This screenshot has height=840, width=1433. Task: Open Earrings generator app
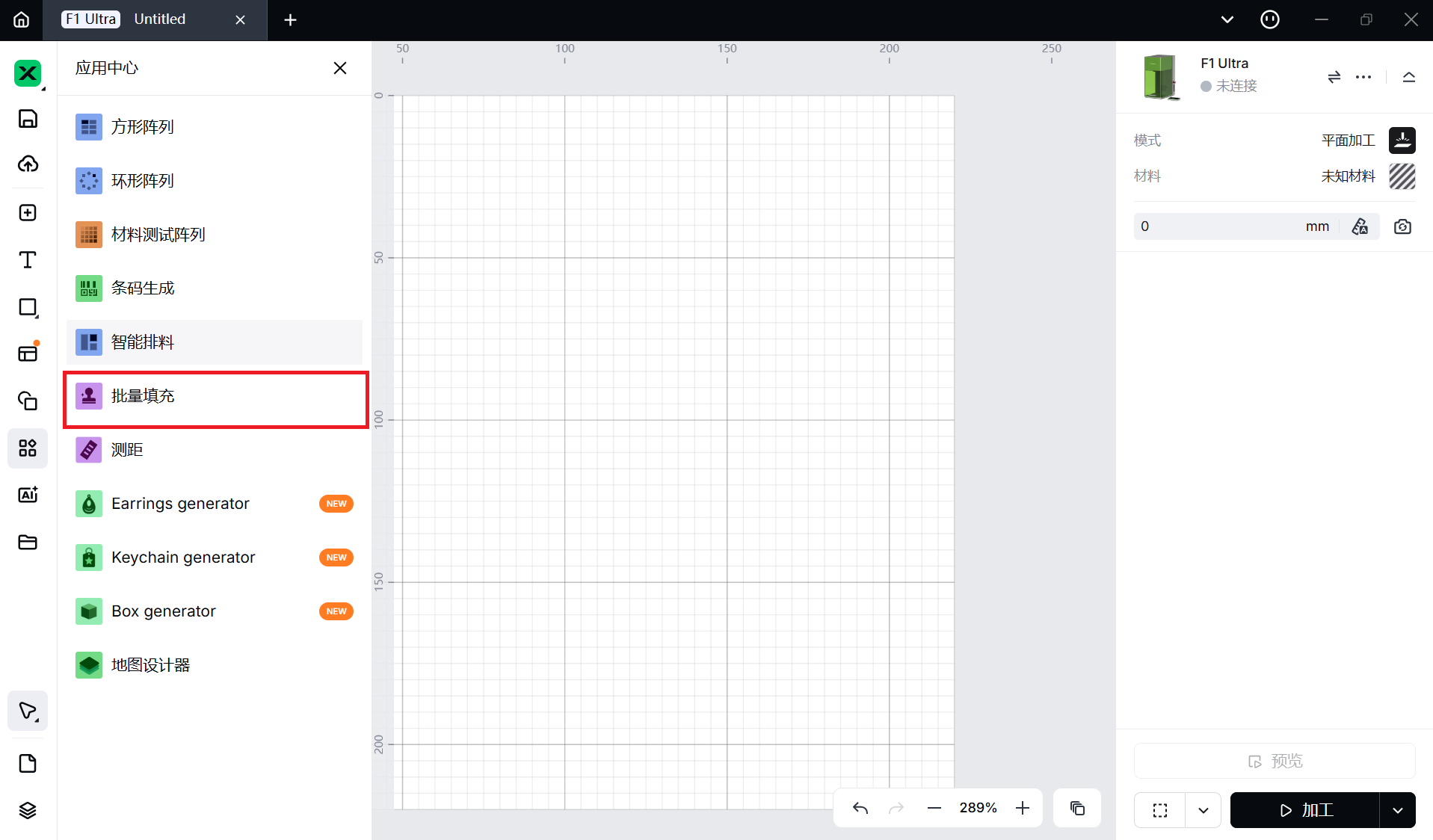tap(180, 504)
